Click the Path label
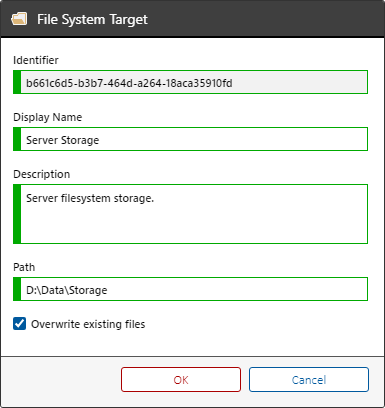The image size is (385, 408). click(x=24, y=267)
